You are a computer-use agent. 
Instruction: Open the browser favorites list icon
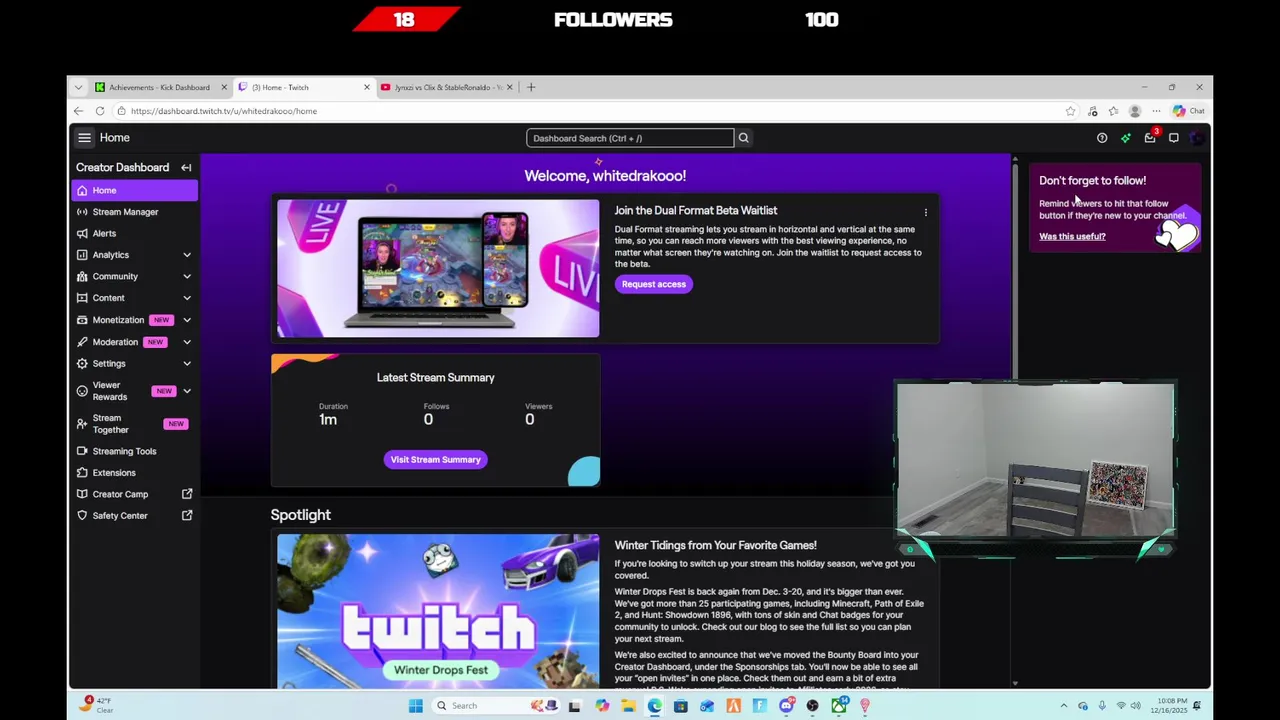pos(1113,111)
